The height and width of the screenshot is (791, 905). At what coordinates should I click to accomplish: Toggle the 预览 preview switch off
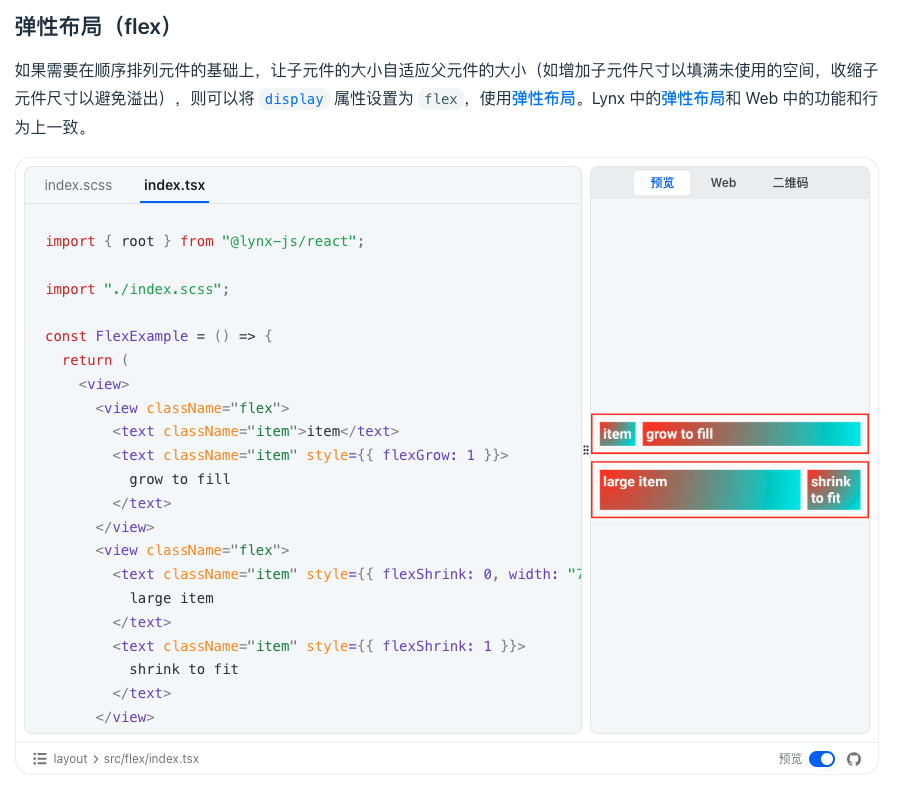tap(822, 759)
